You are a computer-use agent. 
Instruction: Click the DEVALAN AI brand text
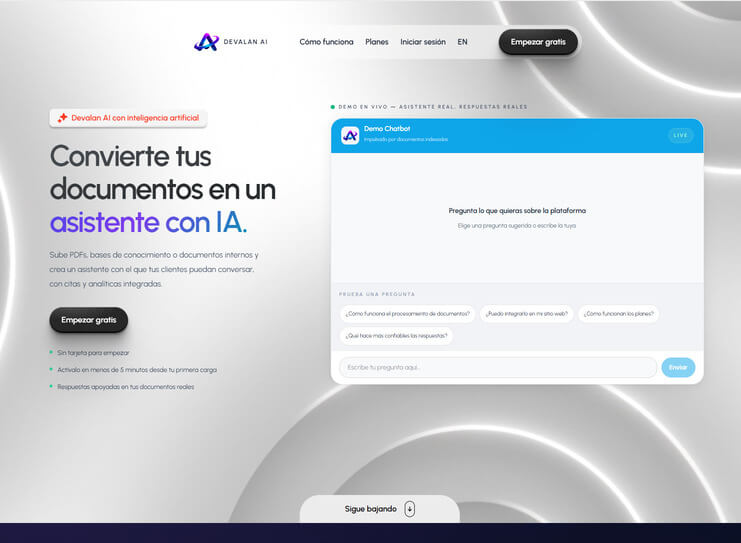coord(246,42)
